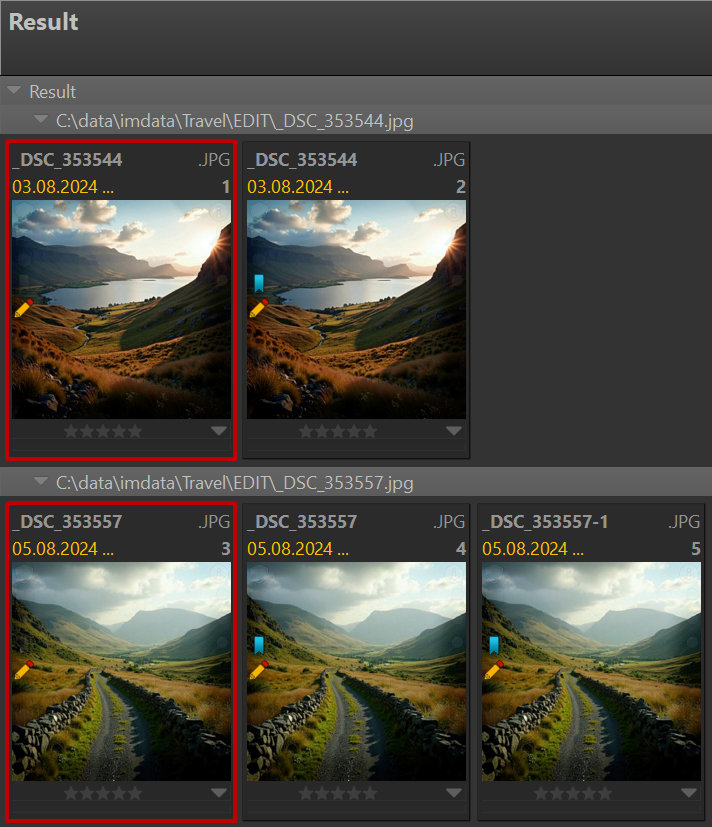Image resolution: width=712 pixels, height=827 pixels.
Task: Click file name _DSC_353544 on card 1
Action: click(x=67, y=160)
